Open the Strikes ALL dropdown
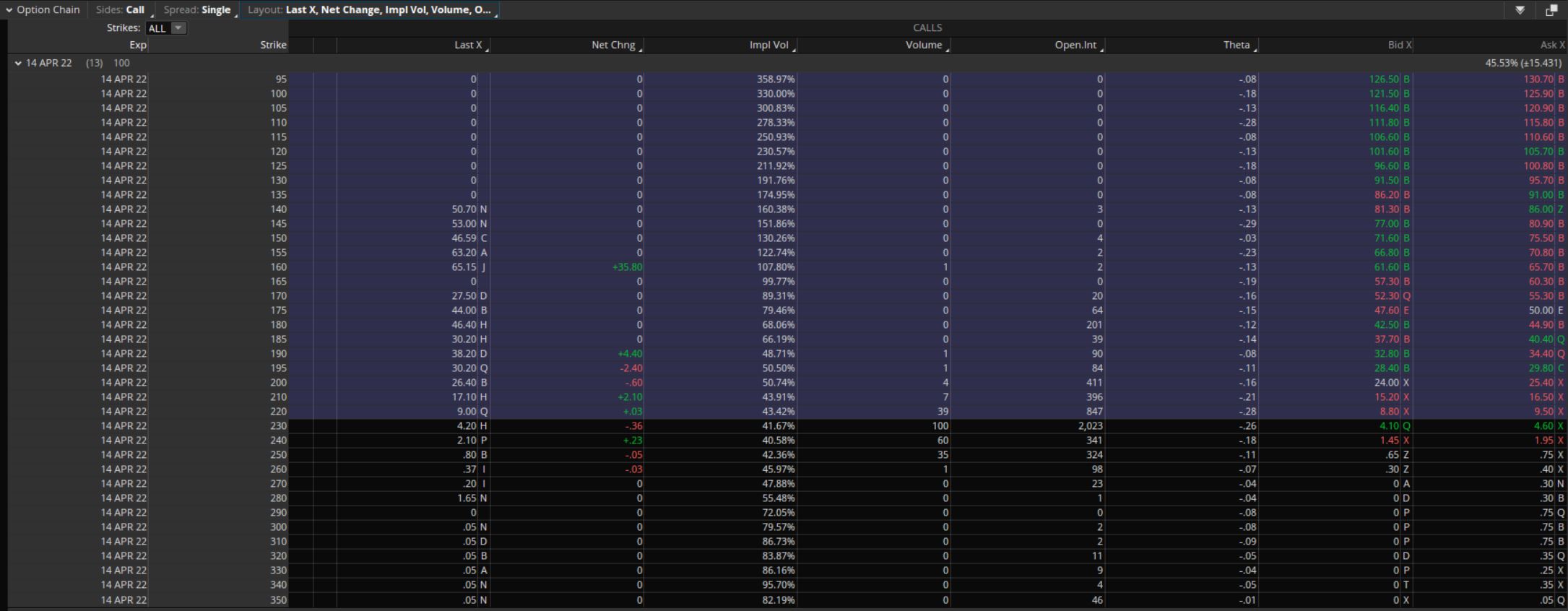Image resolution: width=1568 pixels, height=611 pixels. (x=166, y=28)
